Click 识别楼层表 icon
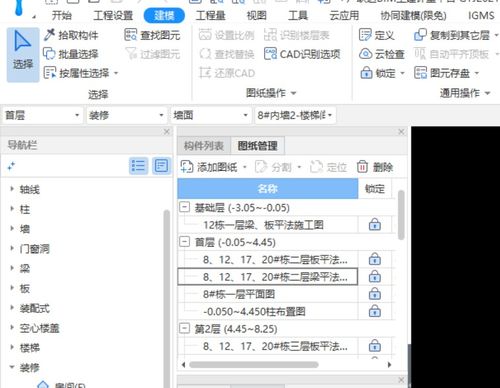This screenshot has height=388, width=500. (x=270, y=35)
